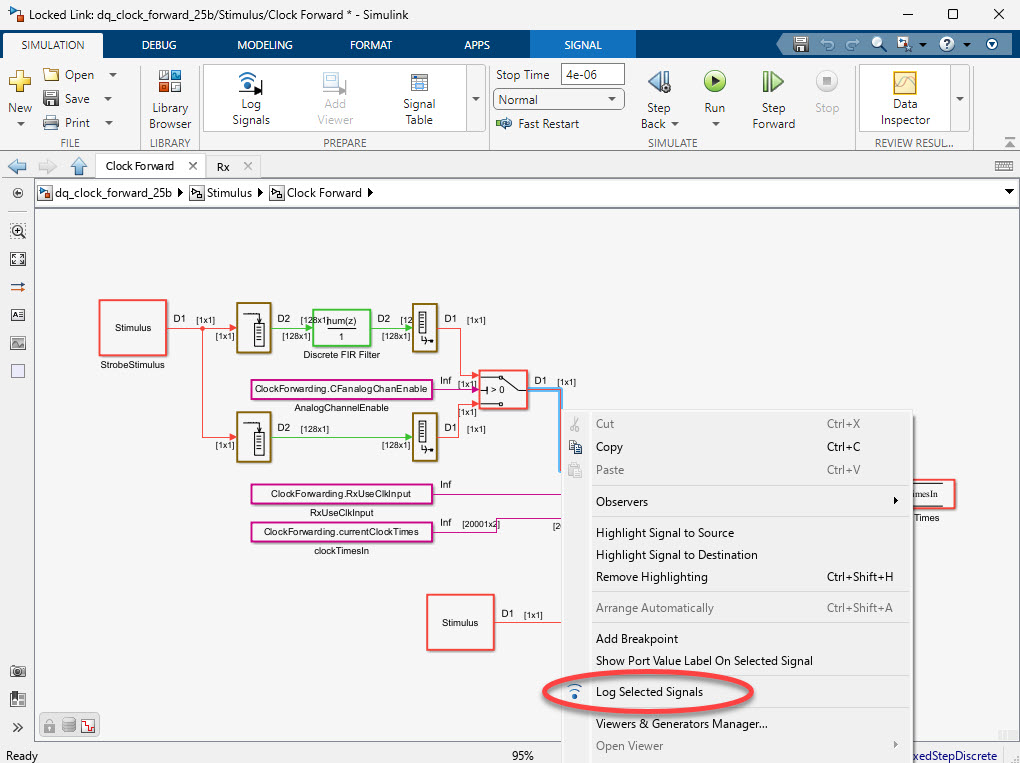Screen dimensions: 1020x763
Task: Run the simulation
Action: point(714,83)
